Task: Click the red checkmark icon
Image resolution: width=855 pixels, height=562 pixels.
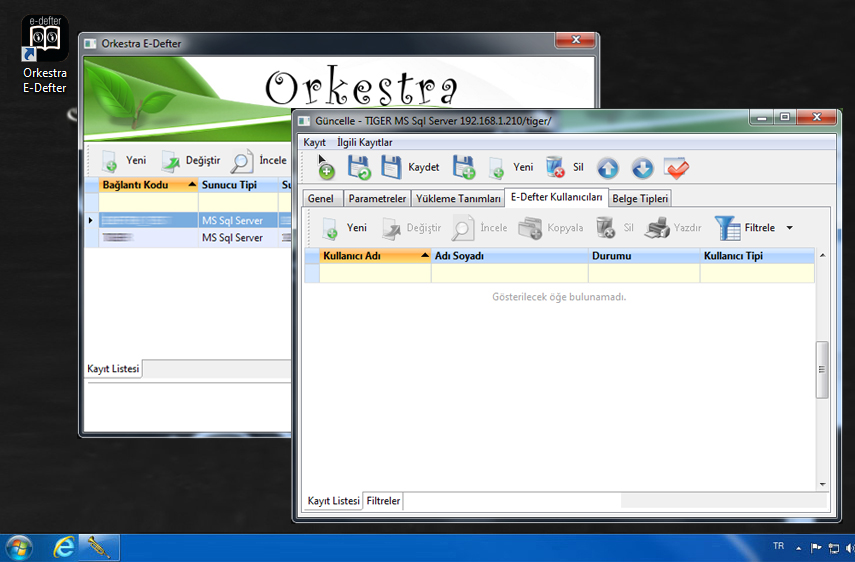Action: (x=677, y=168)
